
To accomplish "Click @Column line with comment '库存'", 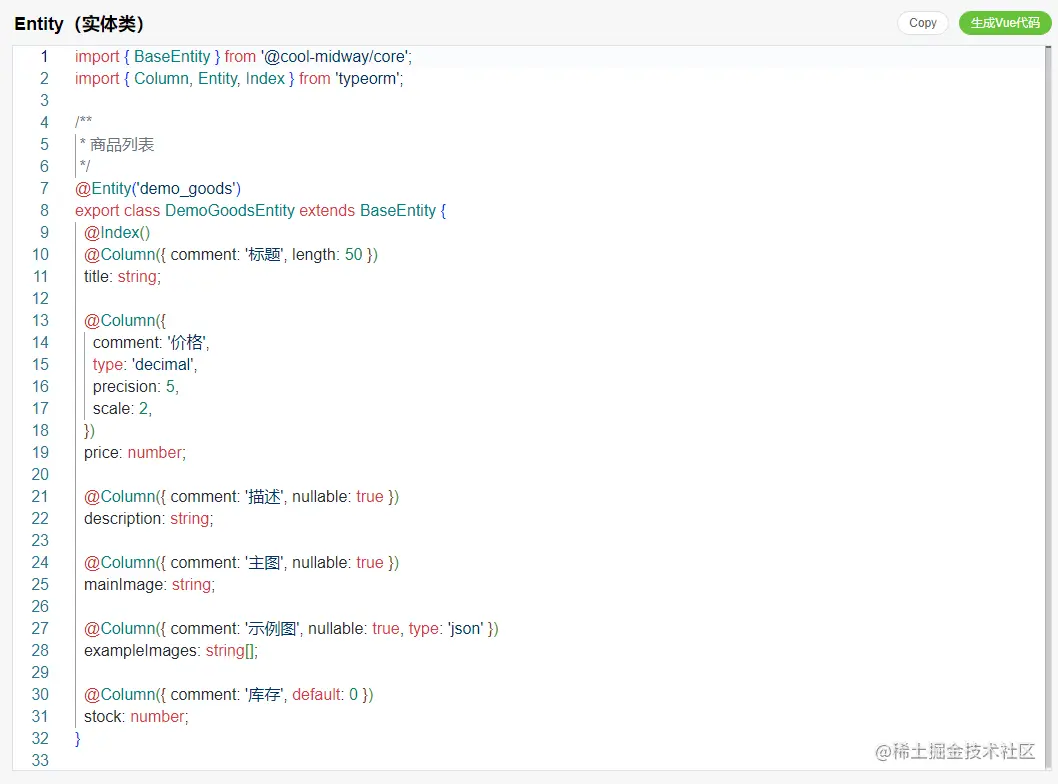I will coord(229,695).
